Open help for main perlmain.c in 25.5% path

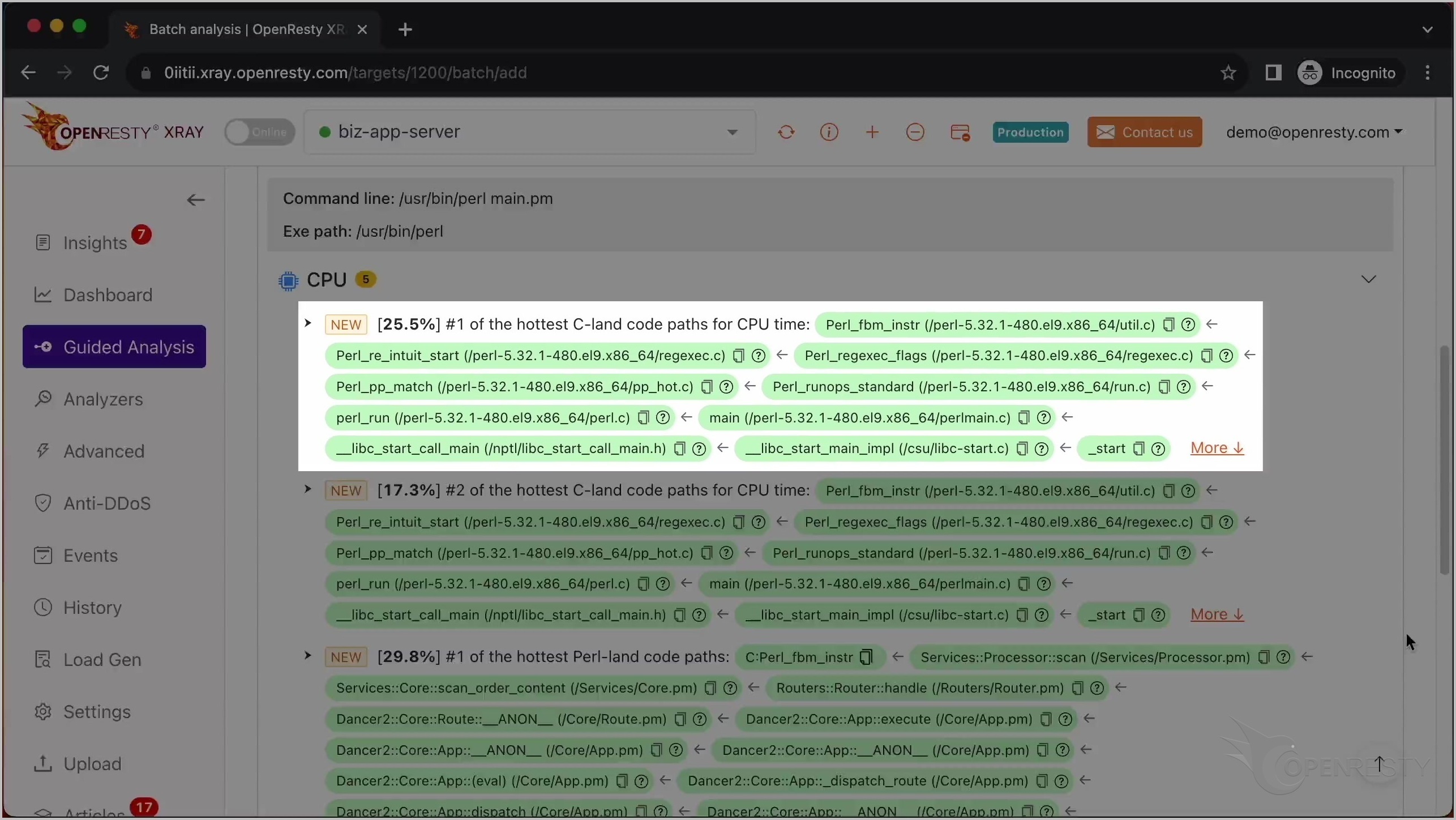[x=1043, y=418]
